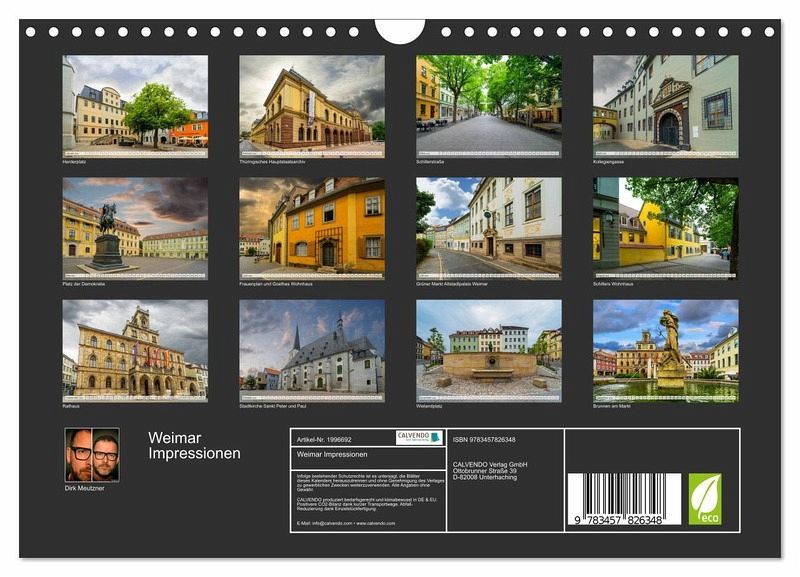The height and width of the screenshot is (577, 800).
Task: Click the caption "Thüringisches Hauptstaatsarchiv"
Action: click(x=272, y=162)
